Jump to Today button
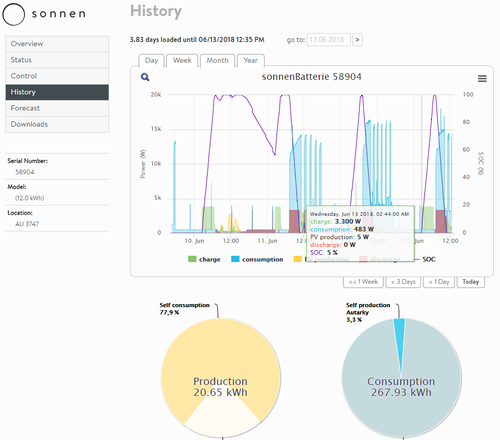Image resolution: width=500 pixels, height=440 pixels. coord(471,282)
